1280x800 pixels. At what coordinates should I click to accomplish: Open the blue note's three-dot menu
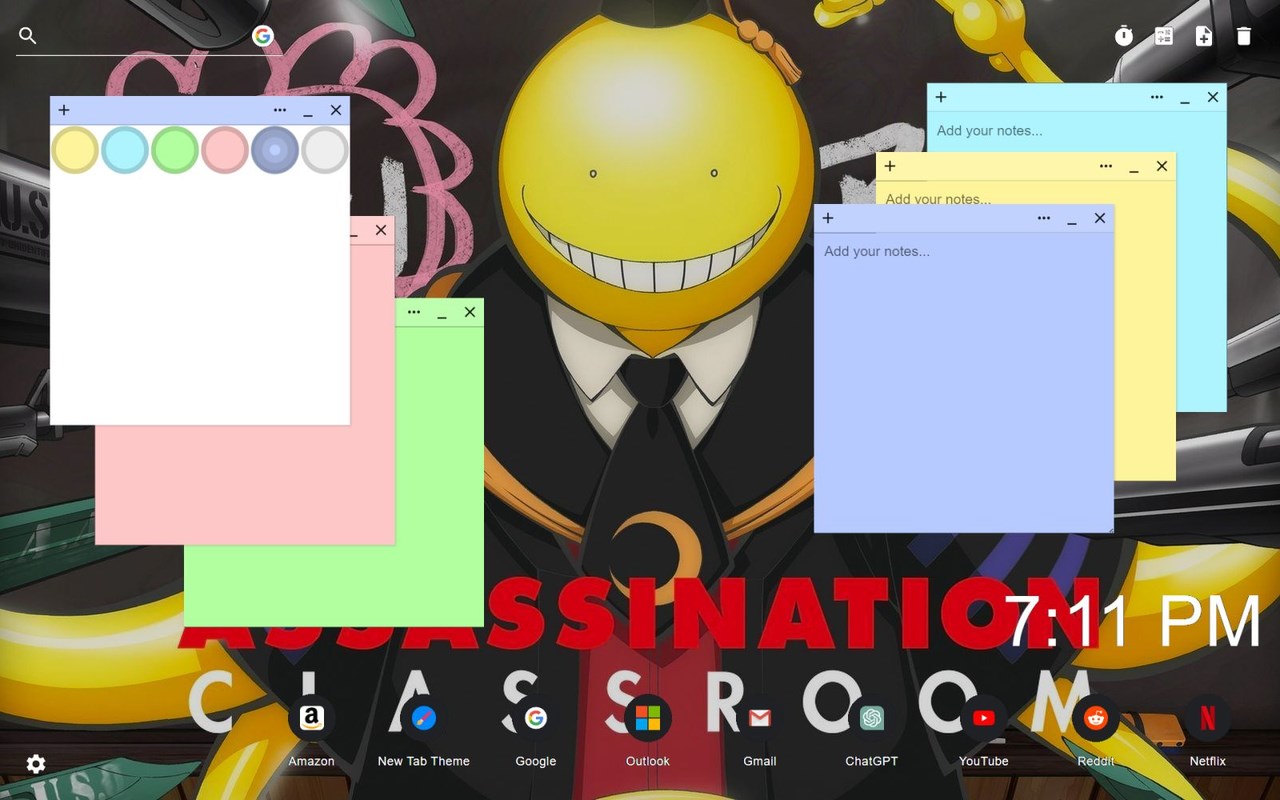pos(1044,218)
